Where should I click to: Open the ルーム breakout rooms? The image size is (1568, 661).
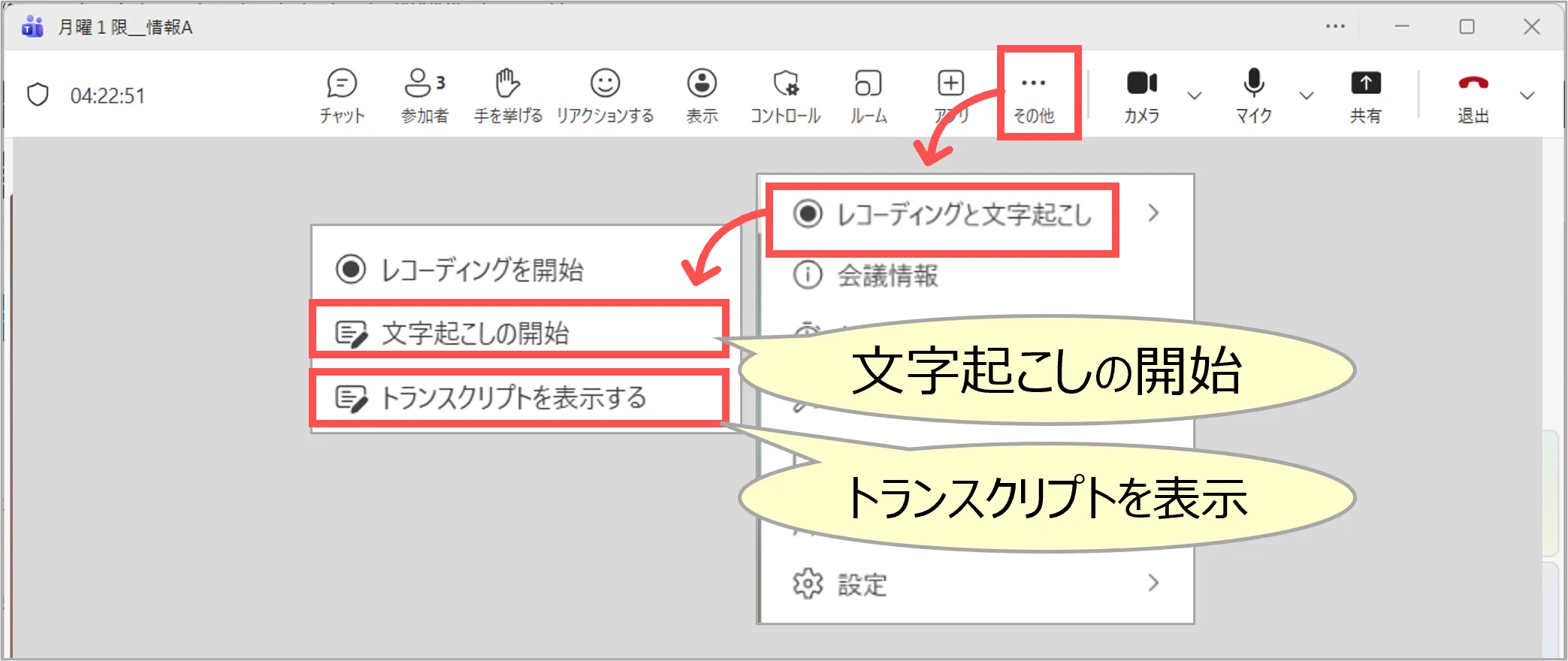(869, 95)
